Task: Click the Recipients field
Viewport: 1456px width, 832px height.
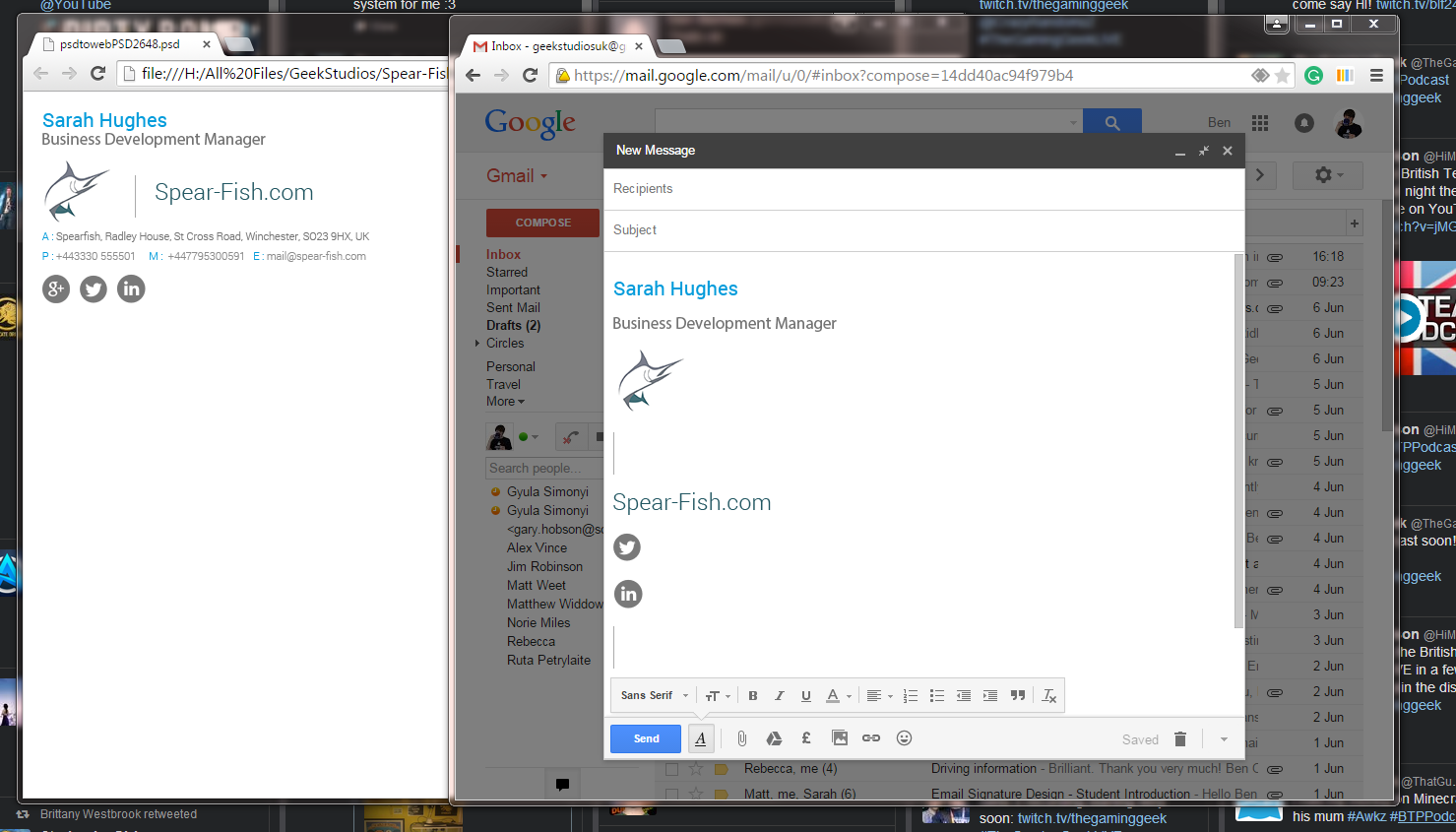Action: pyautogui.click(x=923, y=189)
